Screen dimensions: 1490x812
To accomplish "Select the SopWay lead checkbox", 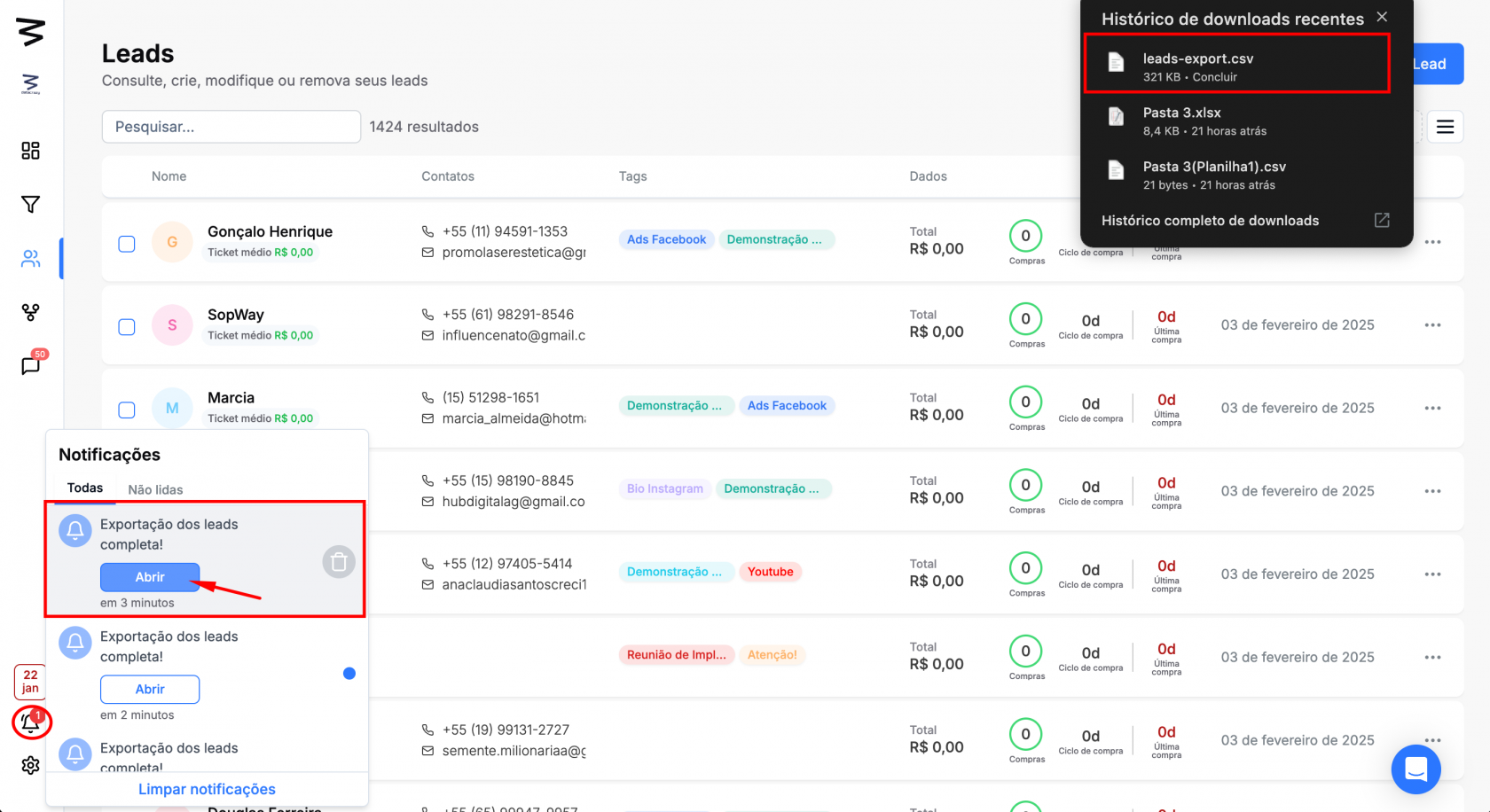I will [x=127, y=327].
